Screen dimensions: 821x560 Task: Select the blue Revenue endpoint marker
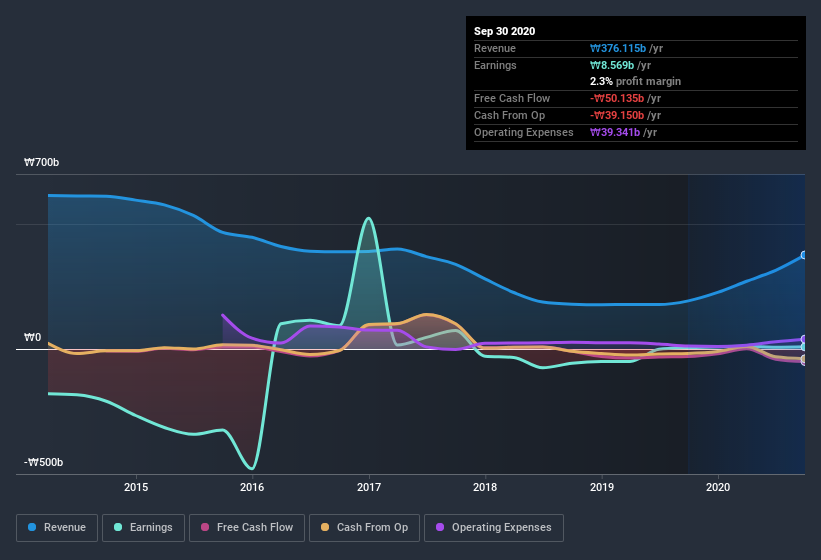pos(804,255)
